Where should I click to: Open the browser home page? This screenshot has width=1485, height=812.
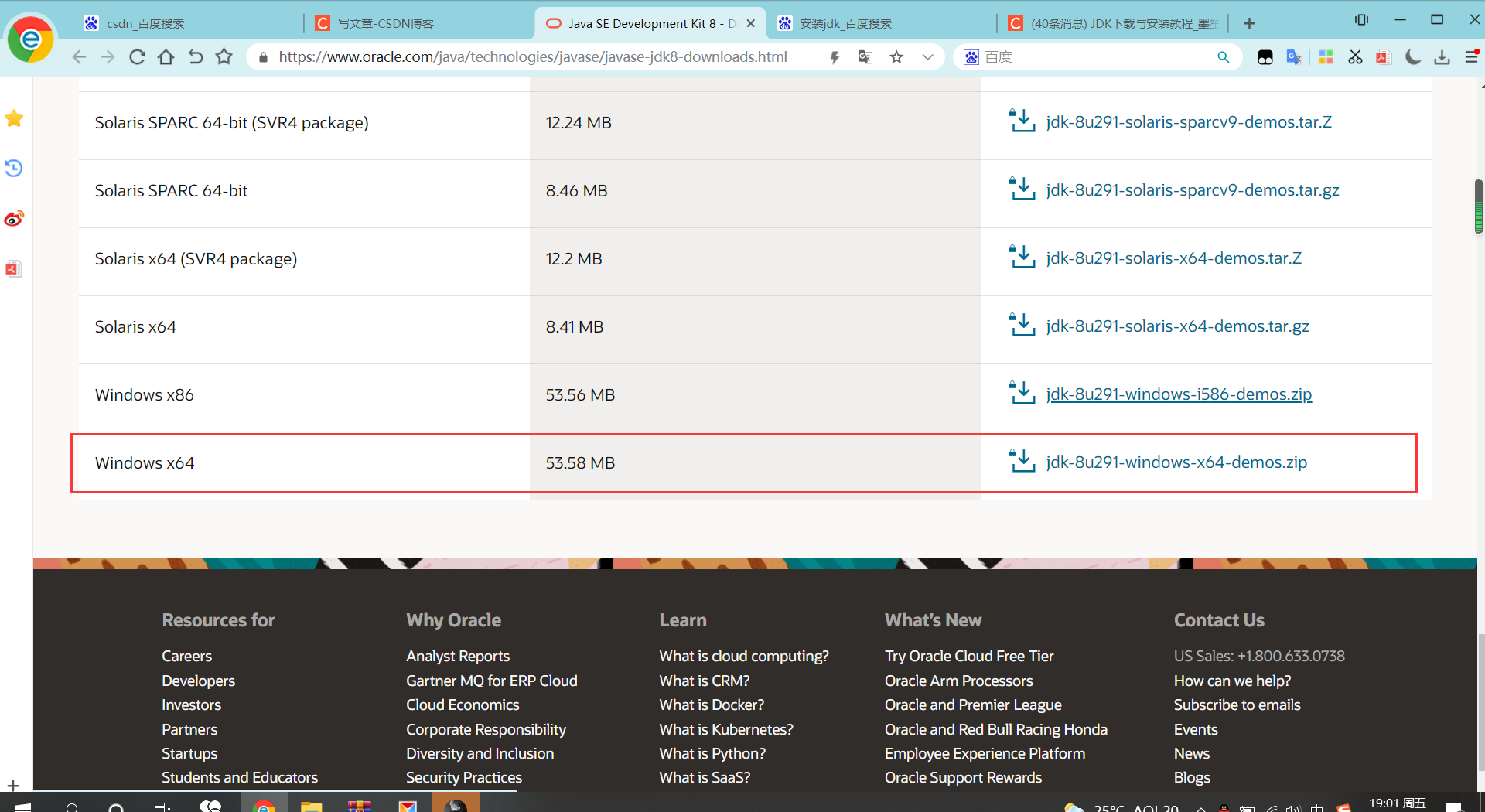(166, 57)
